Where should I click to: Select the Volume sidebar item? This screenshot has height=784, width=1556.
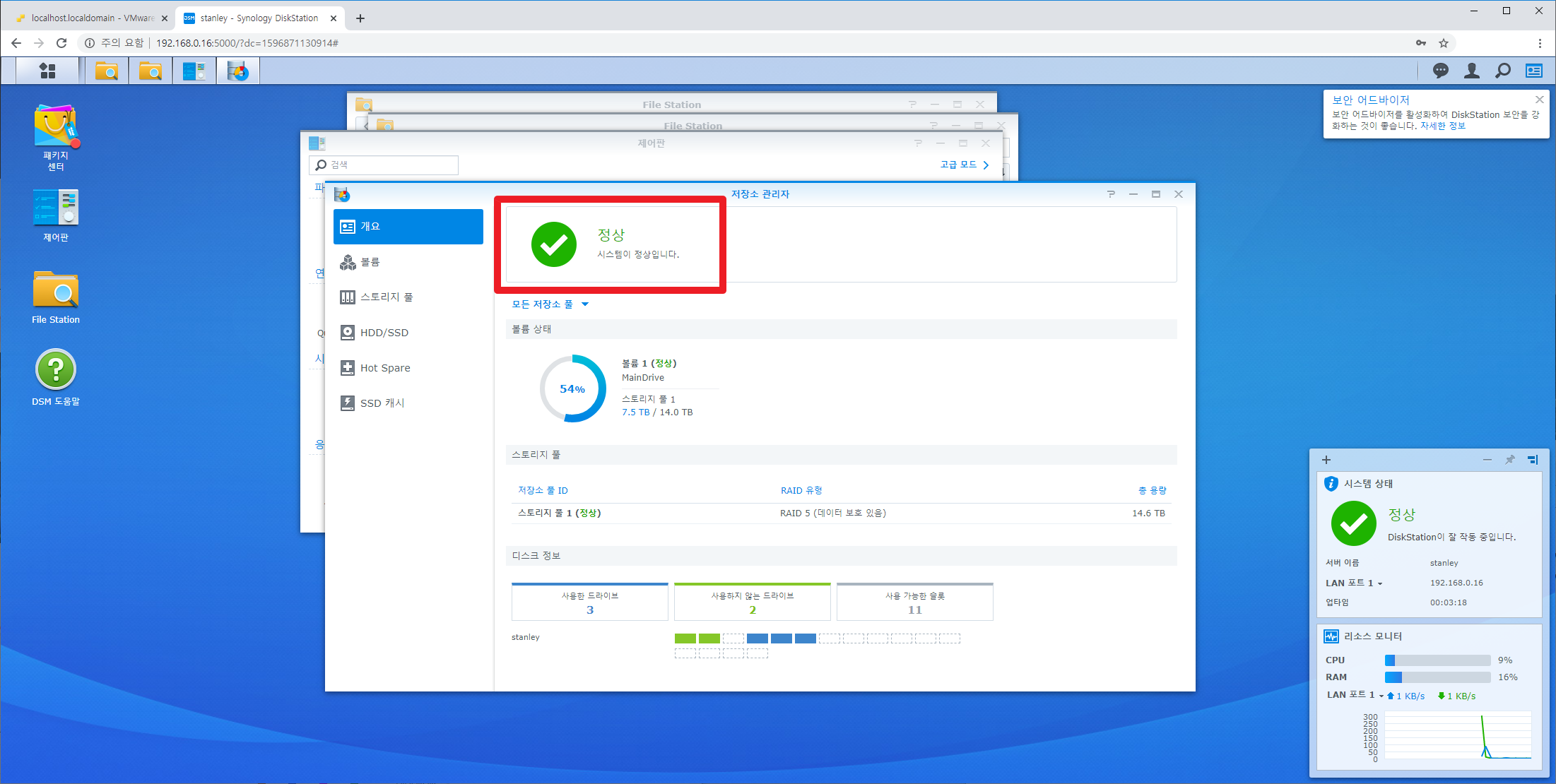(370, 262)
